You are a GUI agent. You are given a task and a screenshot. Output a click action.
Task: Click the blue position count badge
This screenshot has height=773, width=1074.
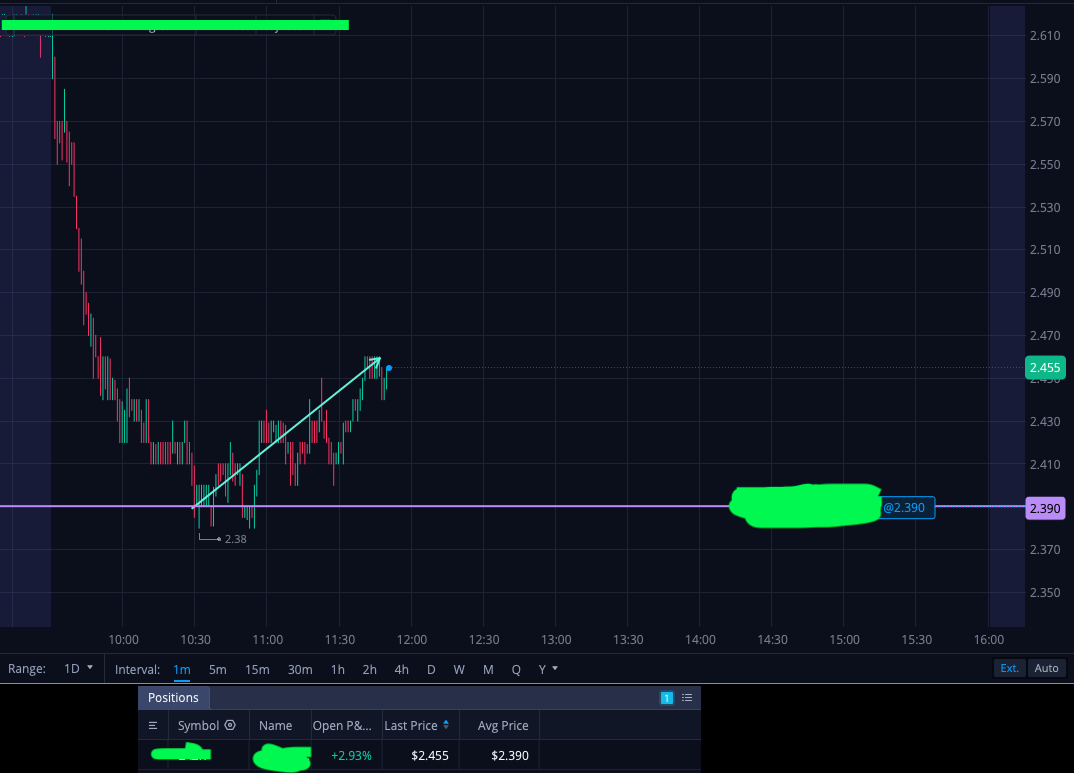pos(666,698)
